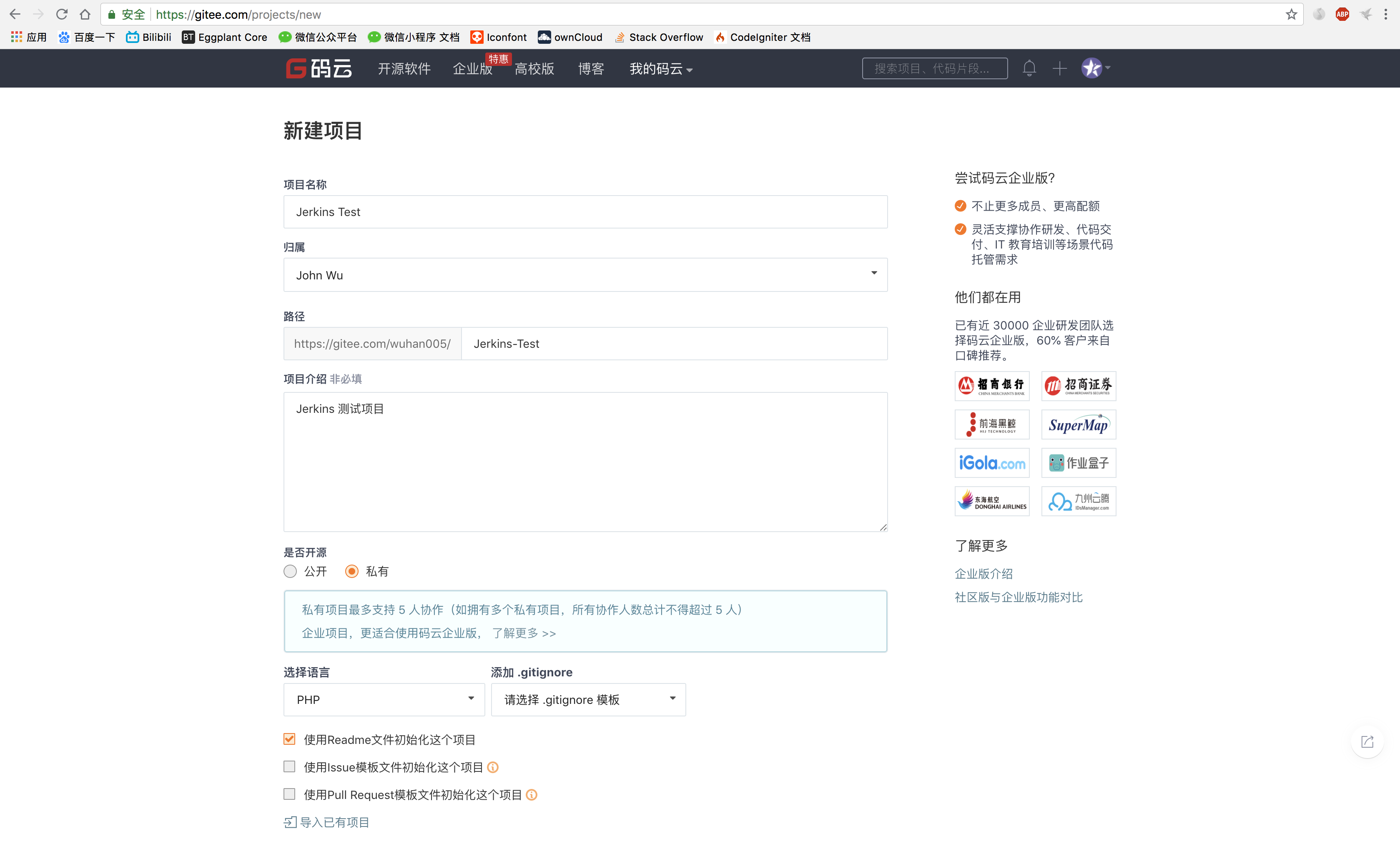Click the project name input field
This screenshot has width=1400, height=844.
pos(585,212)
